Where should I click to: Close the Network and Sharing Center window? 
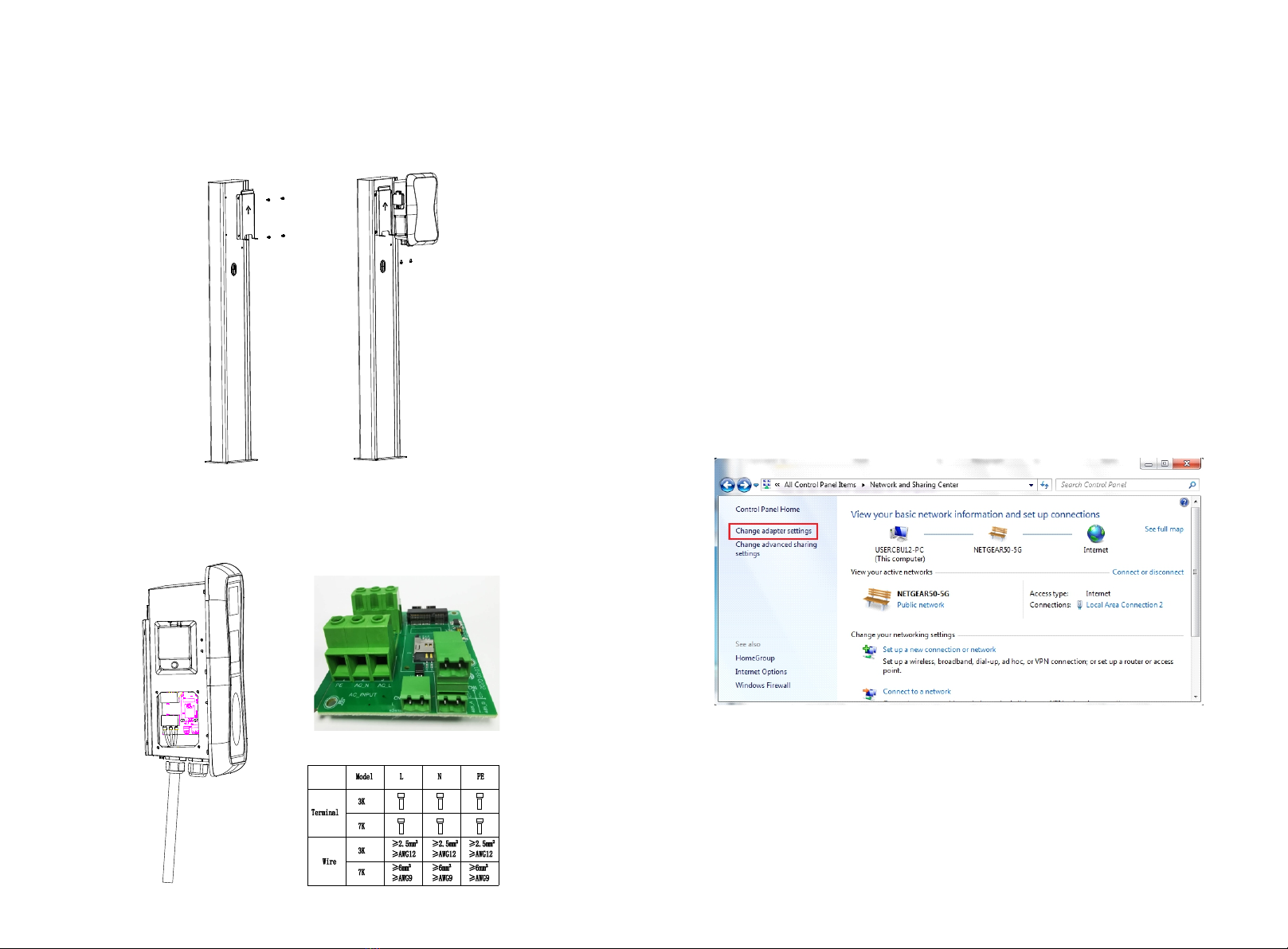[1186, 463]
